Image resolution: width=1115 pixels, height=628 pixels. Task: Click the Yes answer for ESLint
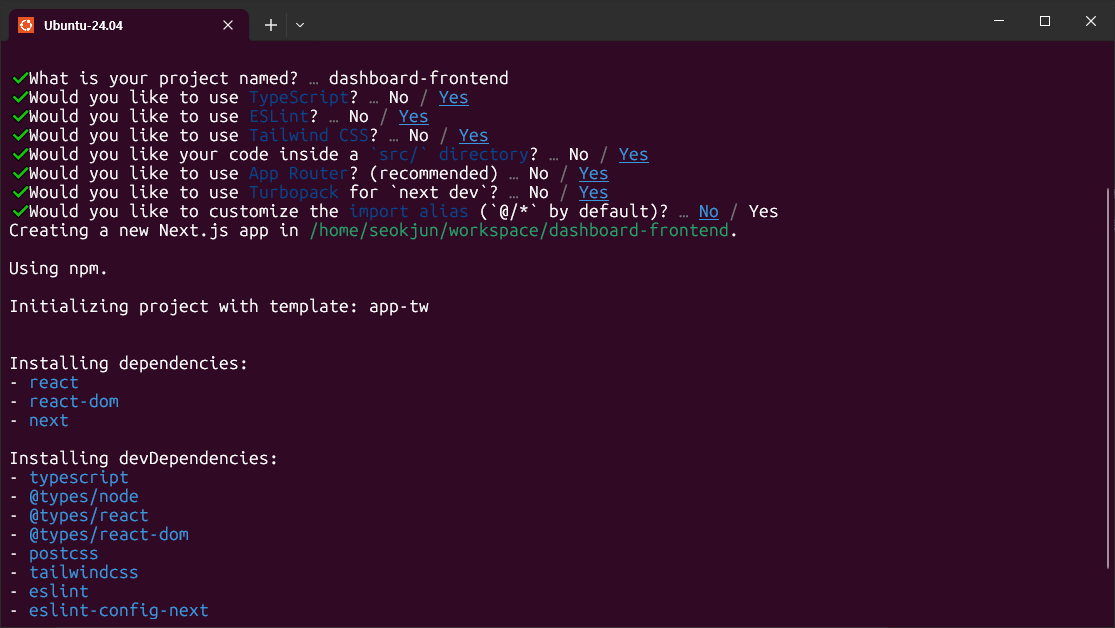click(413, 117)
